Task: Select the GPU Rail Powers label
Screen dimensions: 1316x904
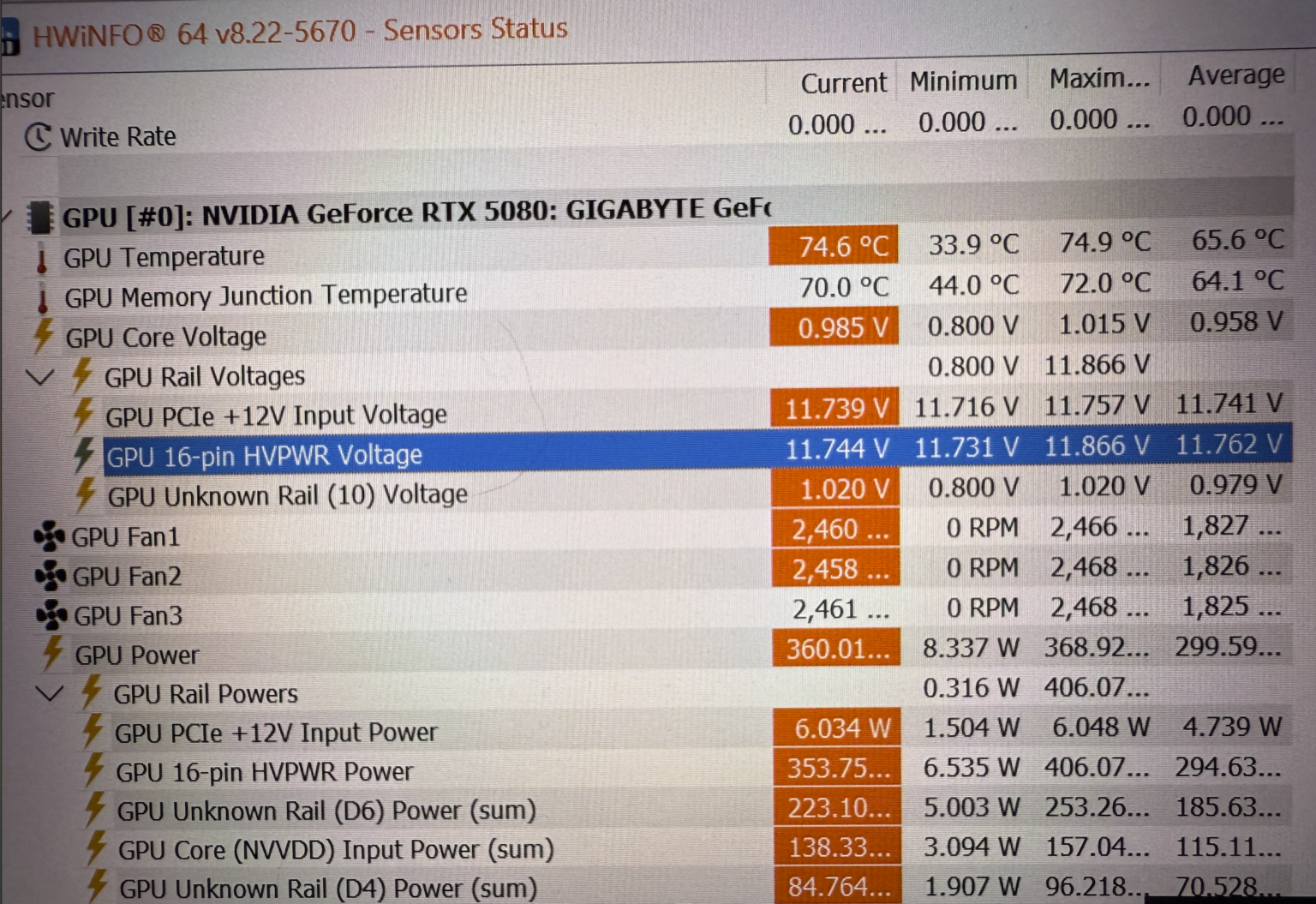Action: pyautogui.click(x=206, y=693)
